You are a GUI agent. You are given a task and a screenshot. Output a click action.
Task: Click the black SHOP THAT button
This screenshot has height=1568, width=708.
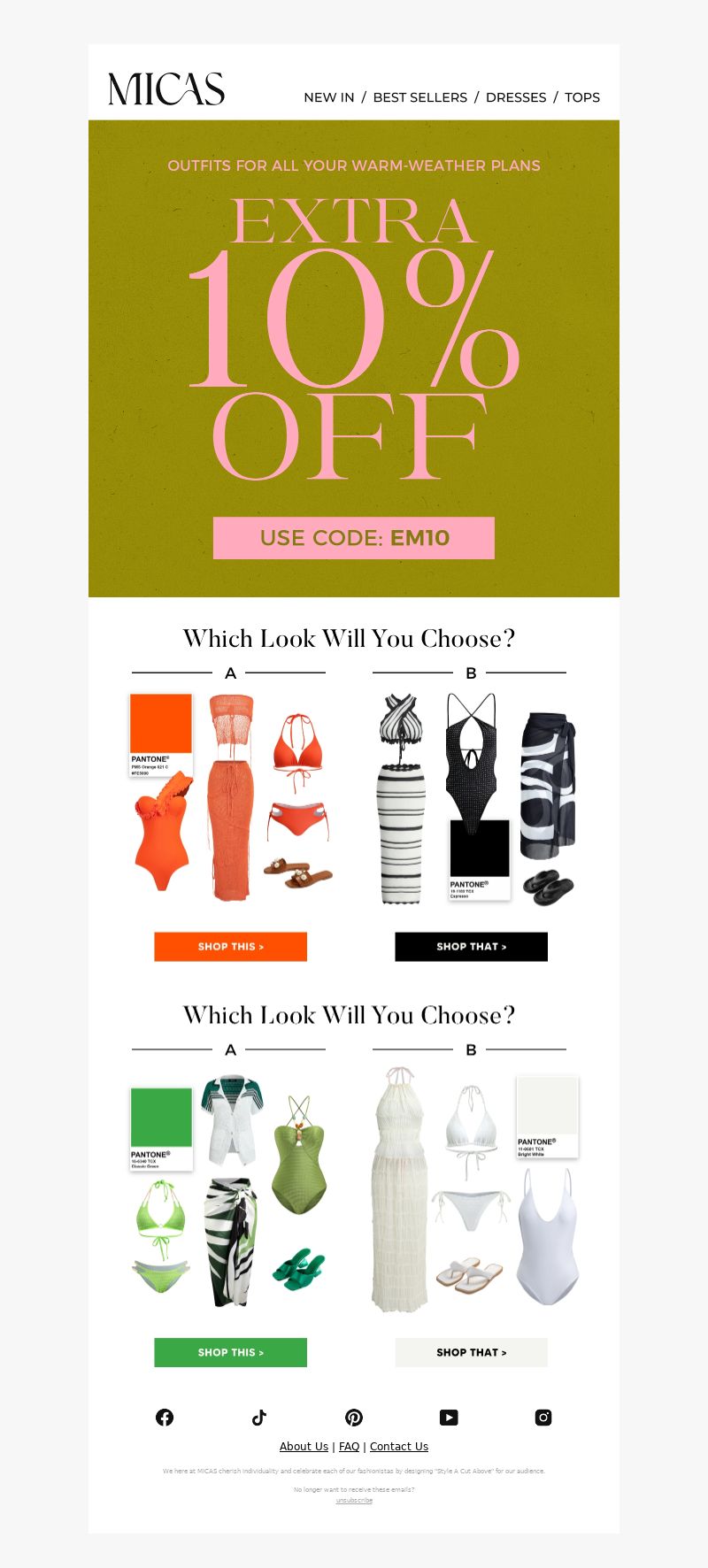click(472, 947)
